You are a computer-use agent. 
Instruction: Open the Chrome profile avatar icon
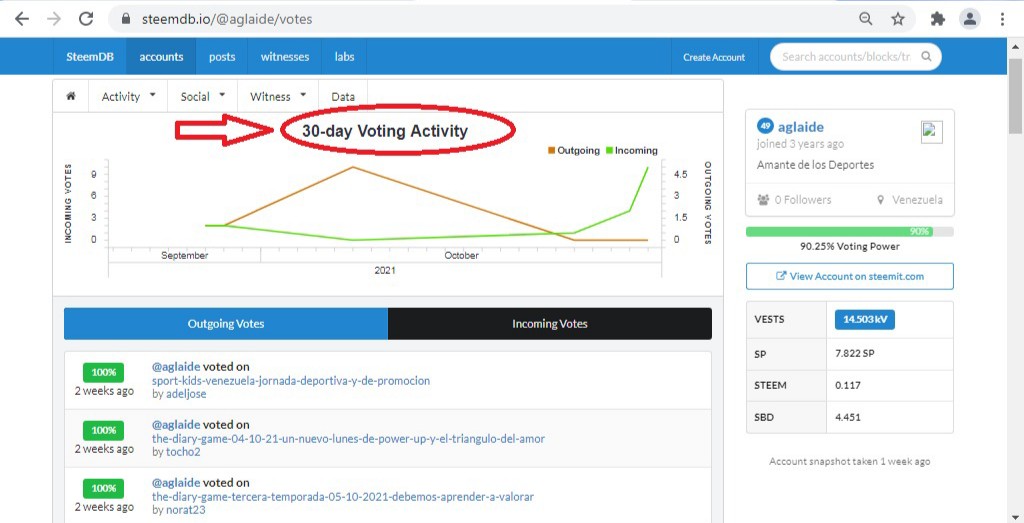(970, 19)
